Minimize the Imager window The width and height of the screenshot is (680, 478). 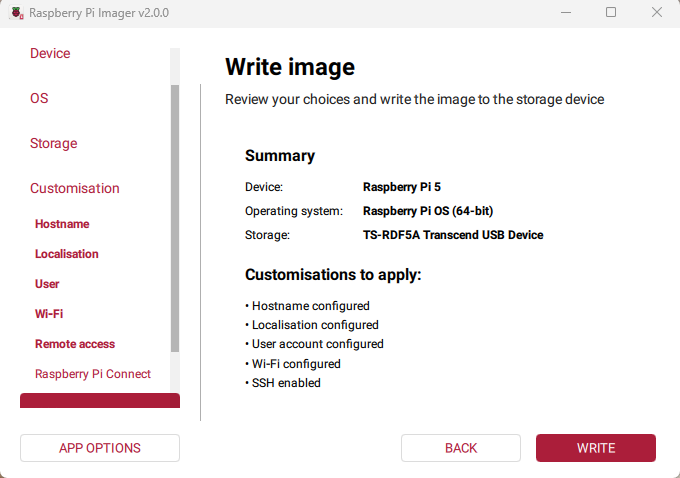coord(566,13)
